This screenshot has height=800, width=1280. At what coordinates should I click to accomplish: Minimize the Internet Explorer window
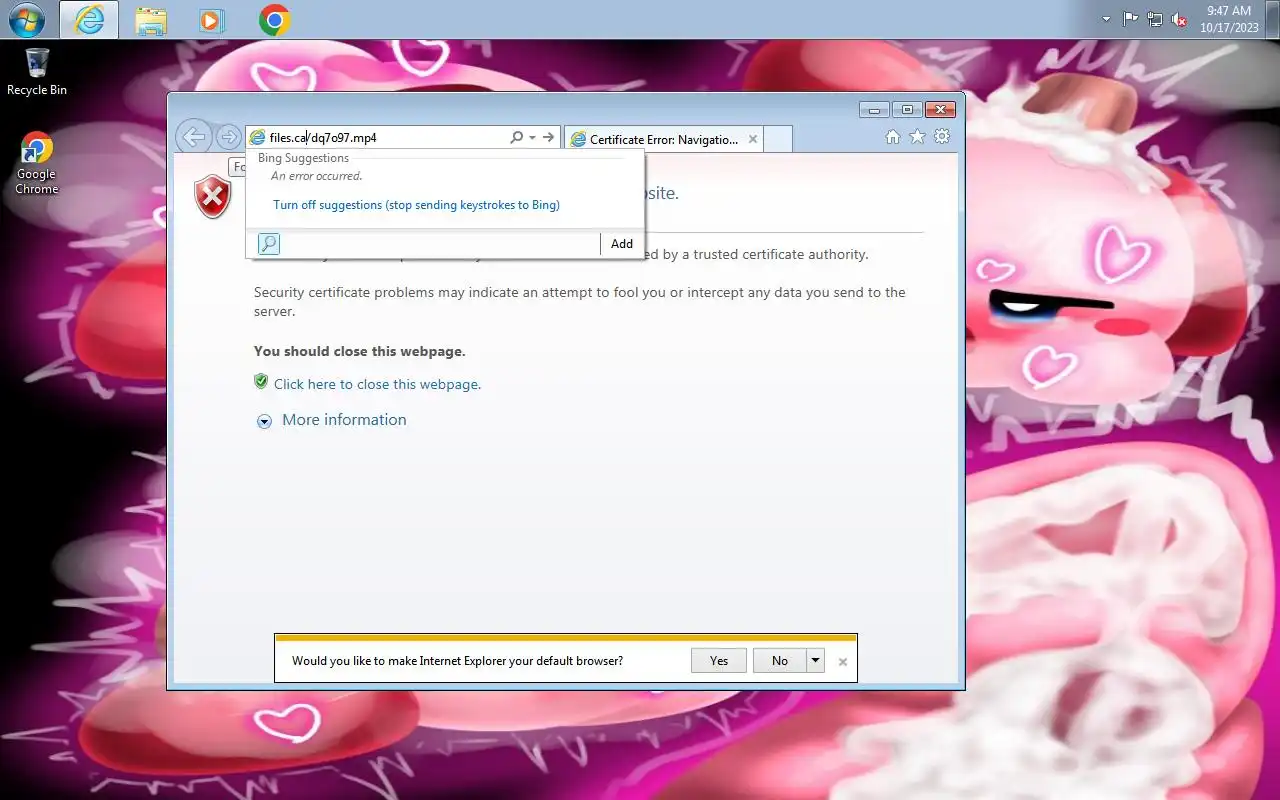pos(874,110)
